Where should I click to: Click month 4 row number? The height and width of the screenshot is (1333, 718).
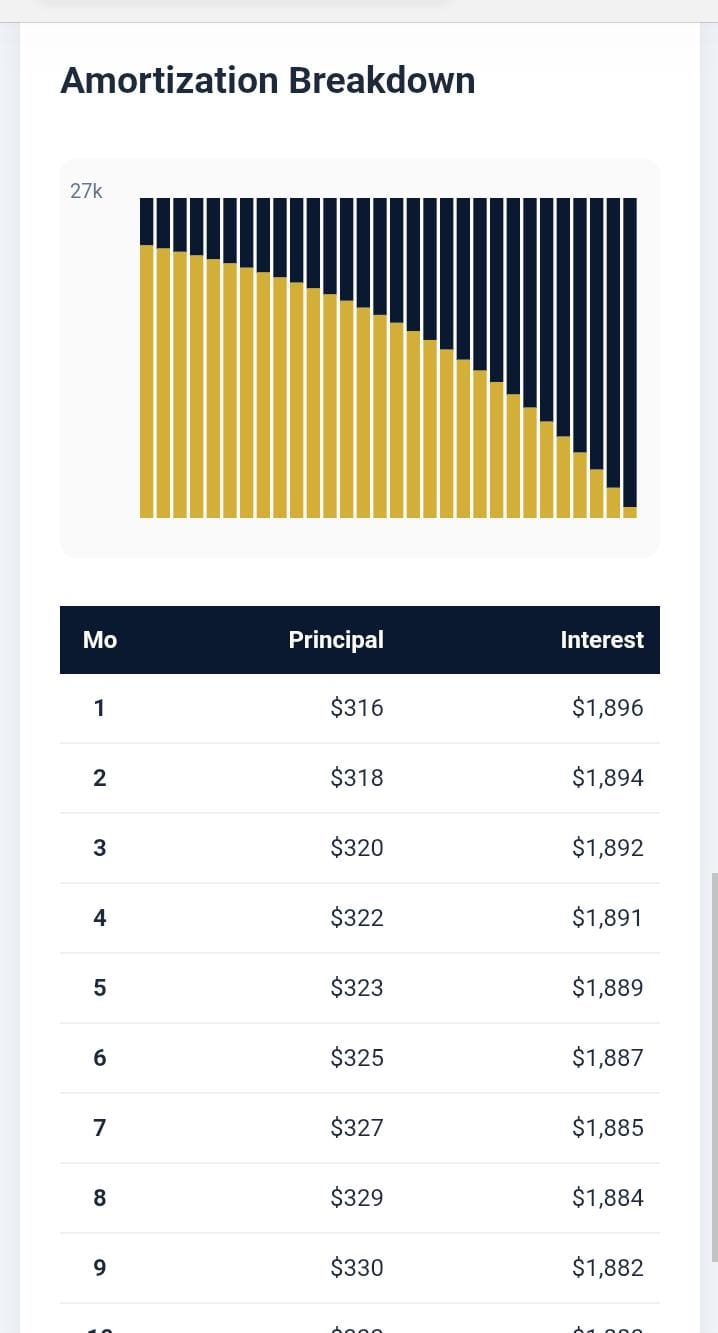click(99, 918)
